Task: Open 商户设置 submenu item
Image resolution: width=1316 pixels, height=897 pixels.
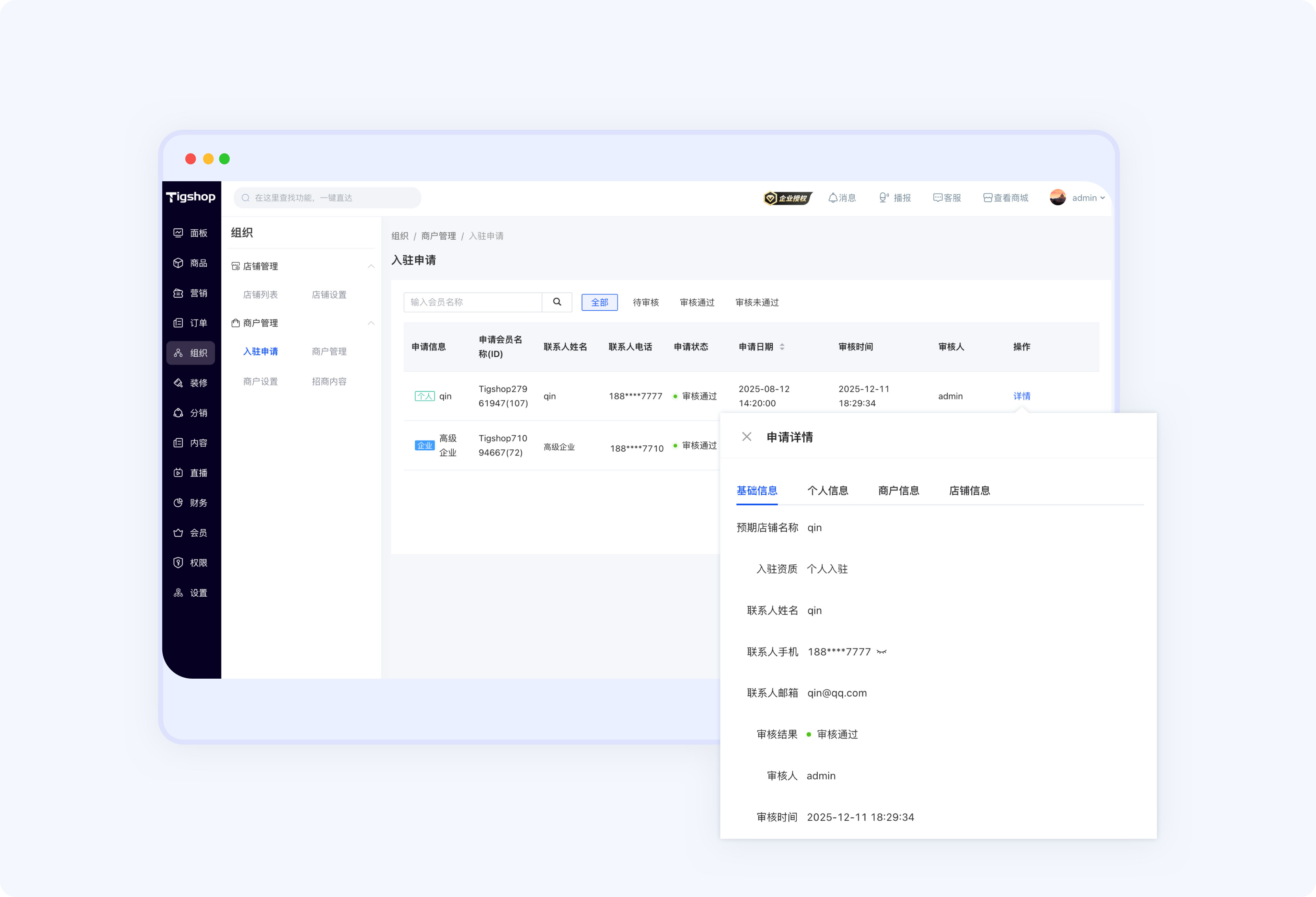Action: pyautogui.click(x=261, y=381)
